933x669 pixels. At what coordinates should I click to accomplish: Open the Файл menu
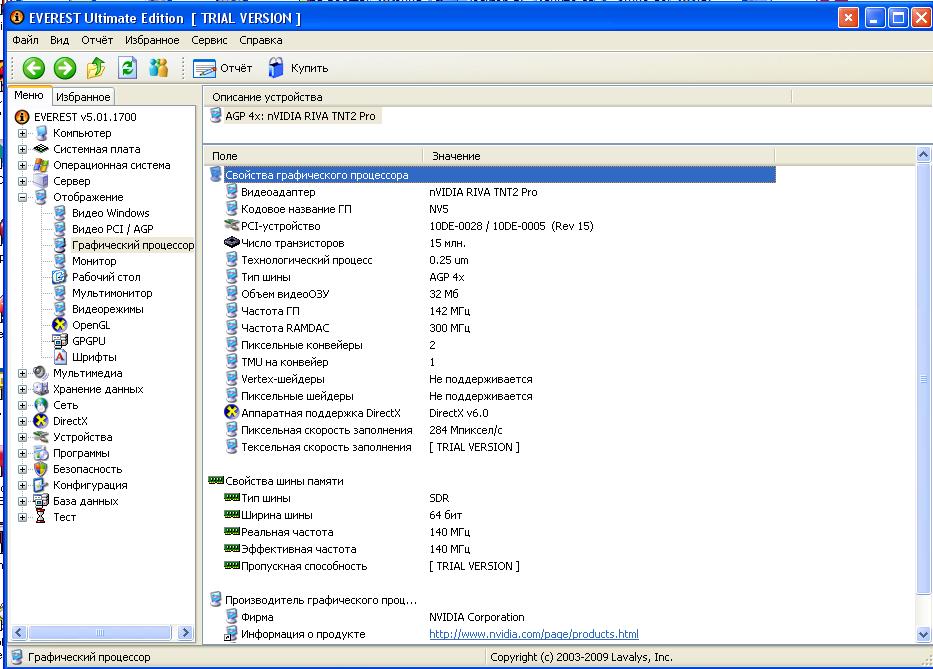tap(25, 40)
